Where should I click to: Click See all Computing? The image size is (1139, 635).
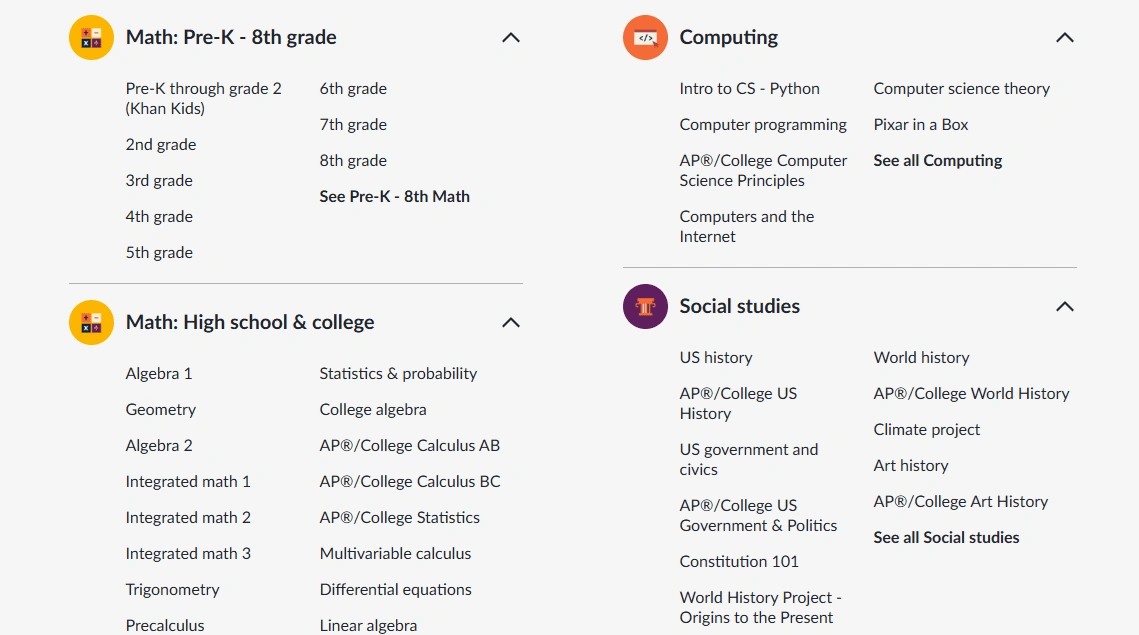(937, 160)
